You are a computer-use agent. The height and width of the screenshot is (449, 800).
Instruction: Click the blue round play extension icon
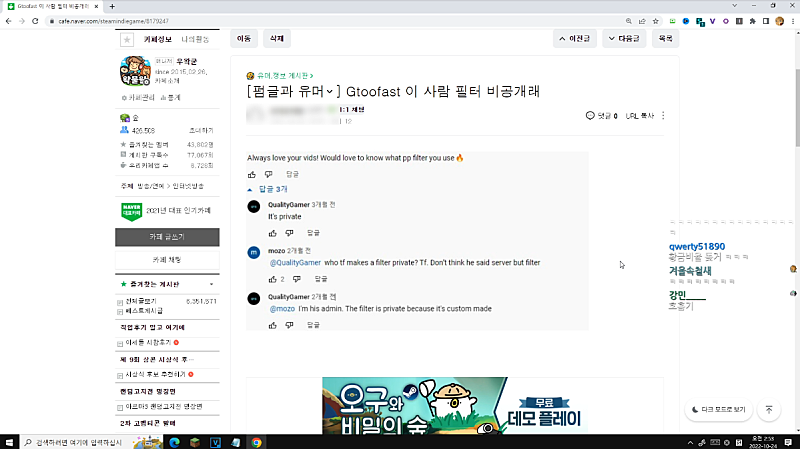[686, 21]
